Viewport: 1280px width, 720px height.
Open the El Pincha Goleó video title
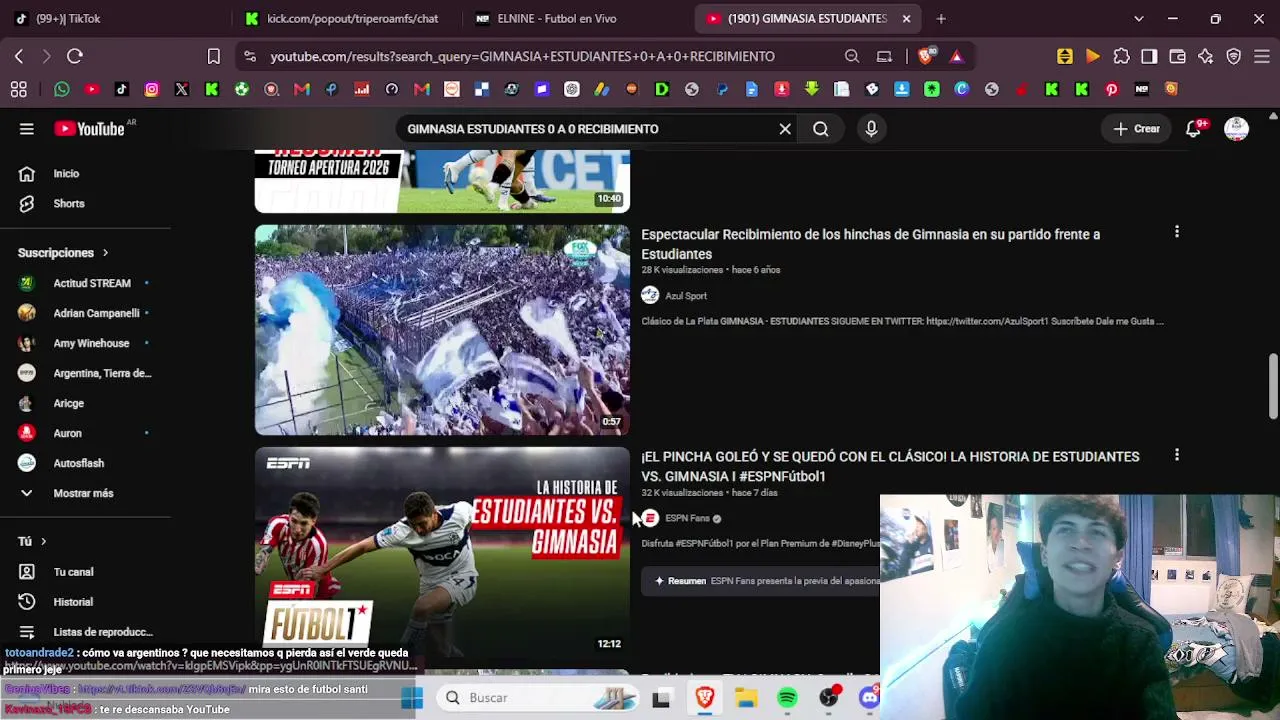point(890,466)
